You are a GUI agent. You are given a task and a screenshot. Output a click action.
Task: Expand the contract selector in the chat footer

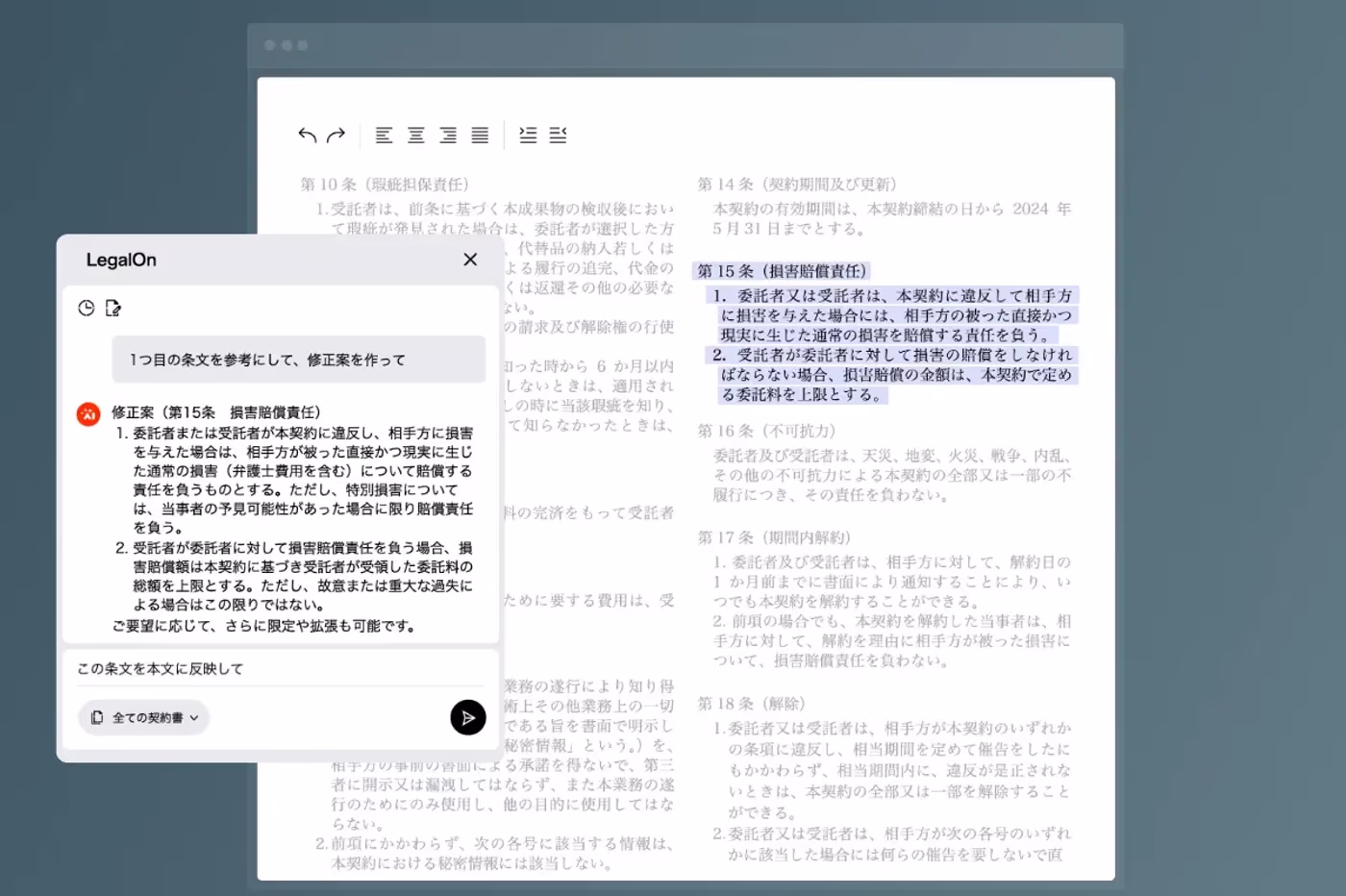[x=142, y=717]
